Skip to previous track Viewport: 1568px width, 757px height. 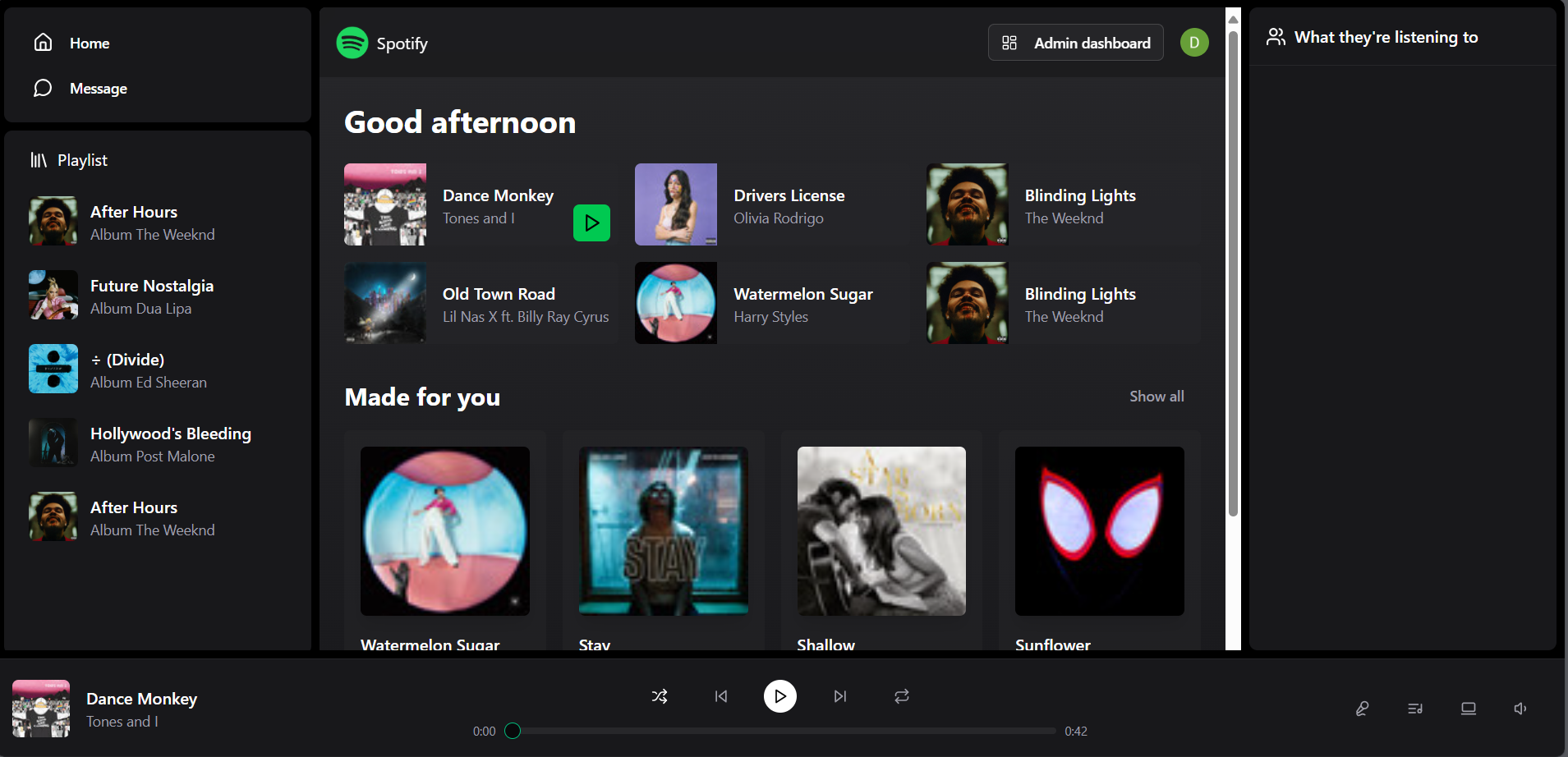[721, 696]
